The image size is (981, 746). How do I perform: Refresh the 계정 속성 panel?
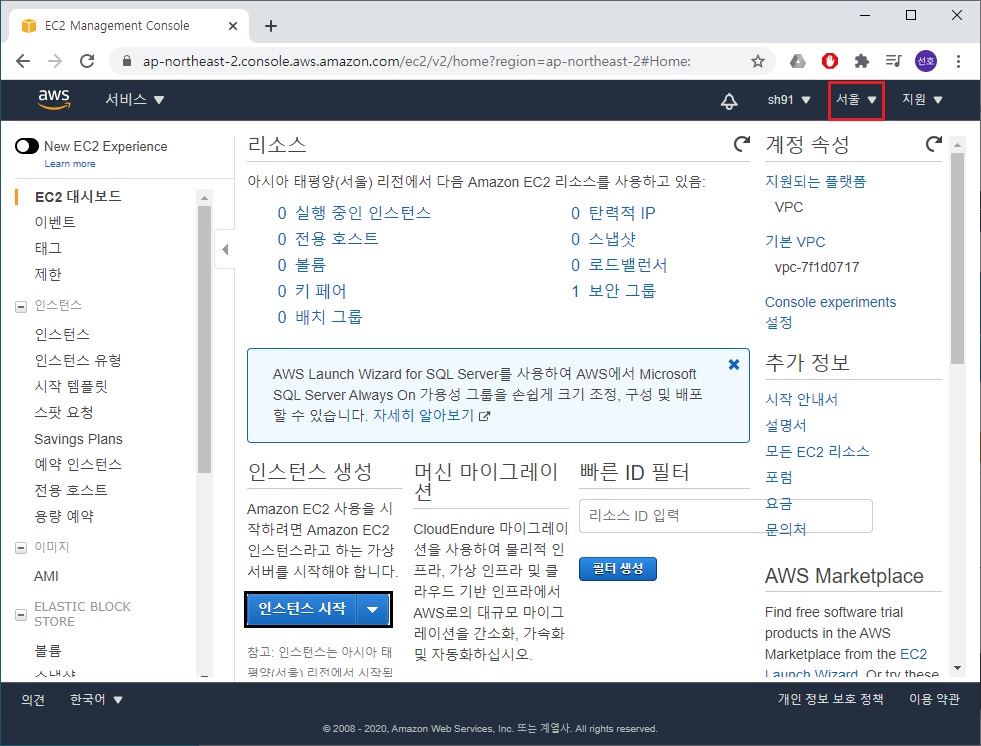933,144
